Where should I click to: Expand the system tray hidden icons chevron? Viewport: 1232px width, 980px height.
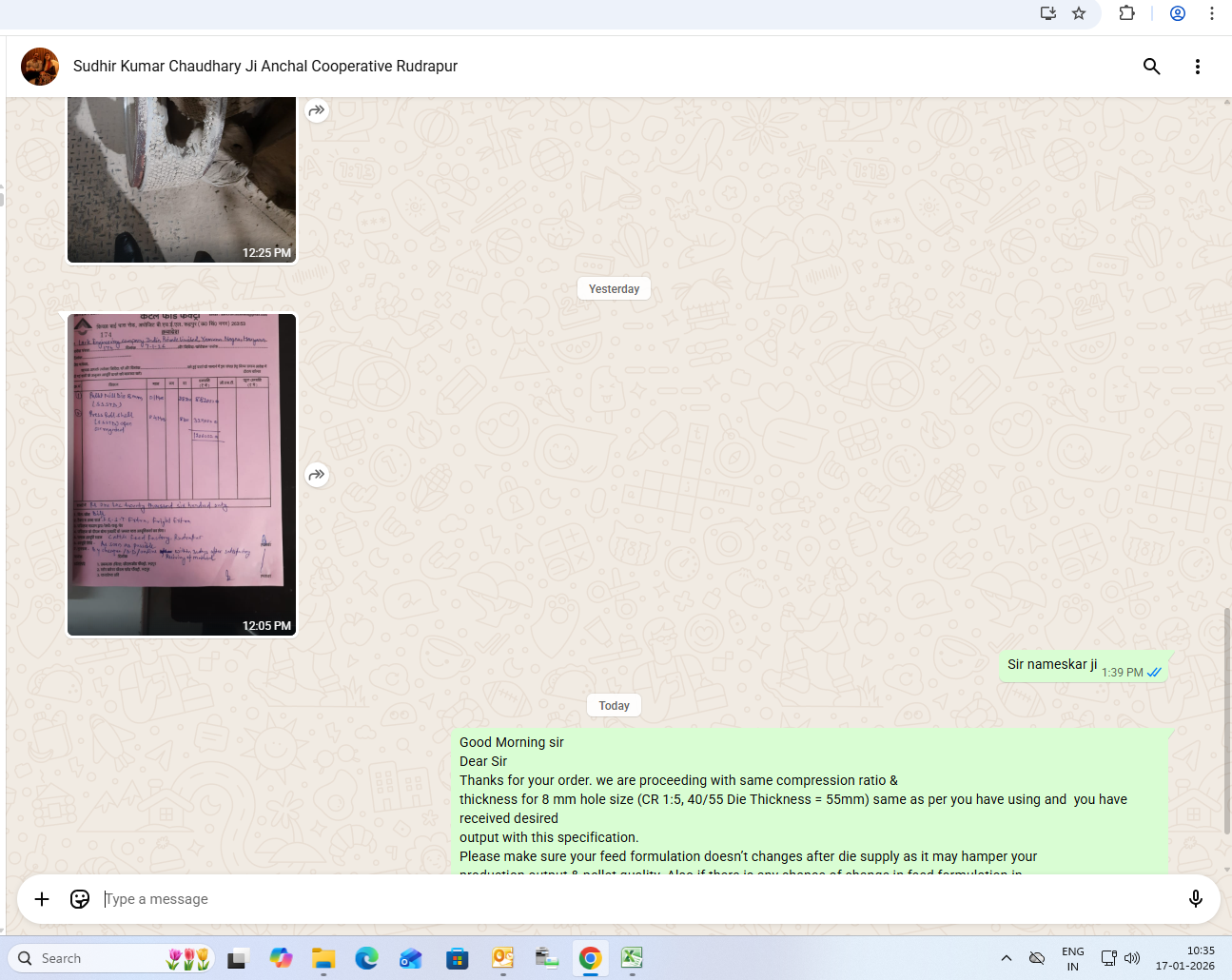(x=1007, y=958)
